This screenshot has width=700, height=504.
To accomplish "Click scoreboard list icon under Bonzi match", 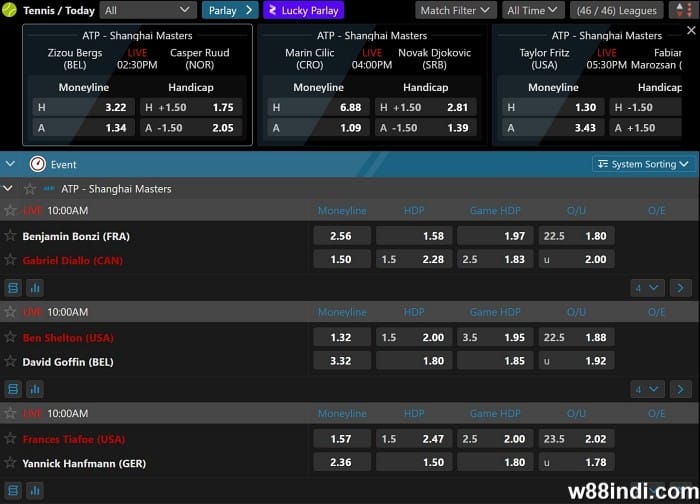I will point(13,288).
